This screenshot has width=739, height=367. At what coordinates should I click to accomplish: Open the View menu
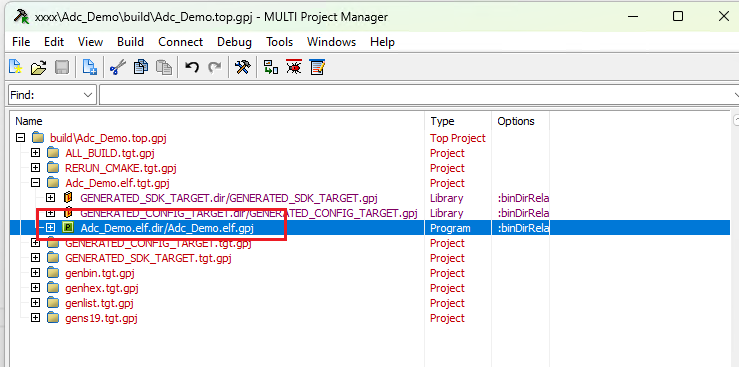(x=90, y=42)
